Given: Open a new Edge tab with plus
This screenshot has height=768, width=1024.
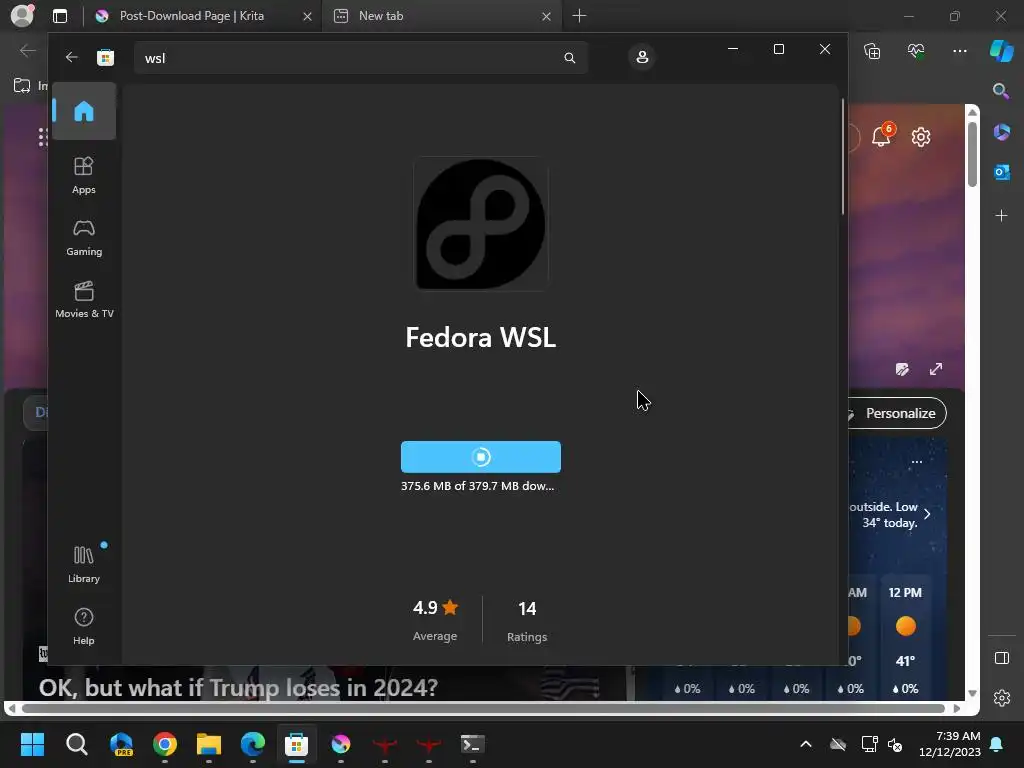Looking at the screenshot, I should point(579,16).
